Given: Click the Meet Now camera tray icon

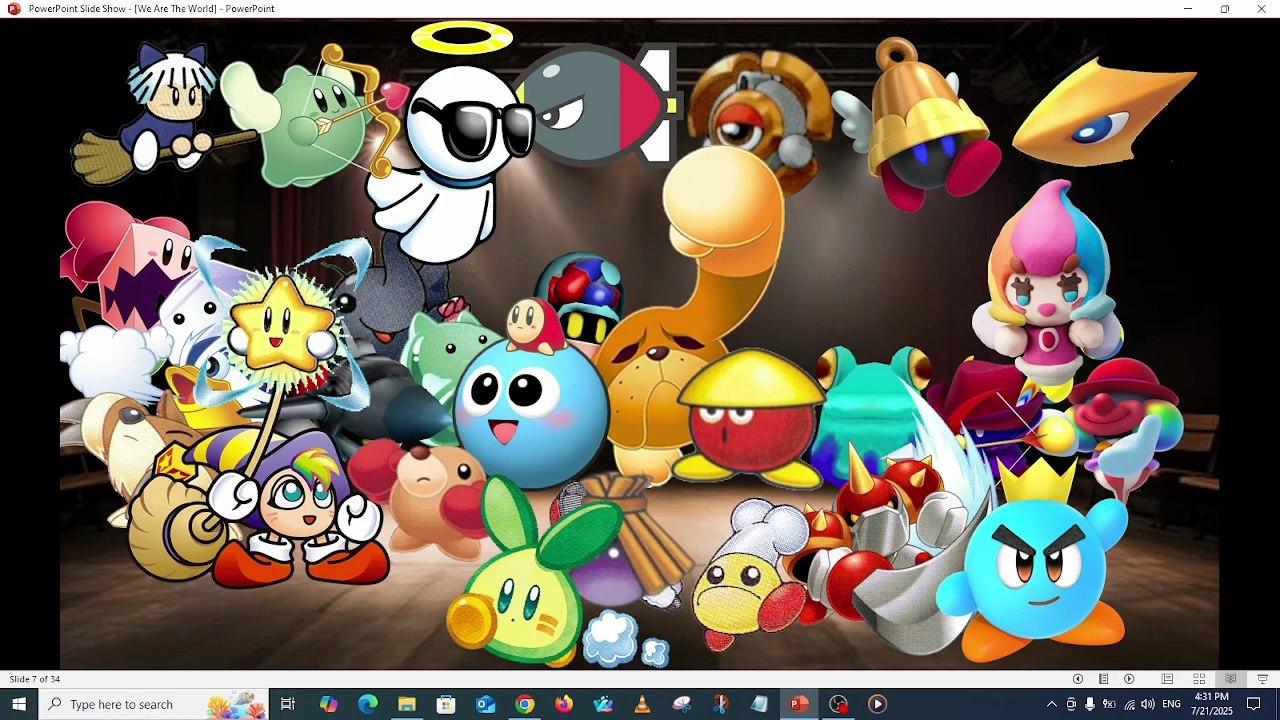Looking at the screenshot, I should click(1071, 704).
